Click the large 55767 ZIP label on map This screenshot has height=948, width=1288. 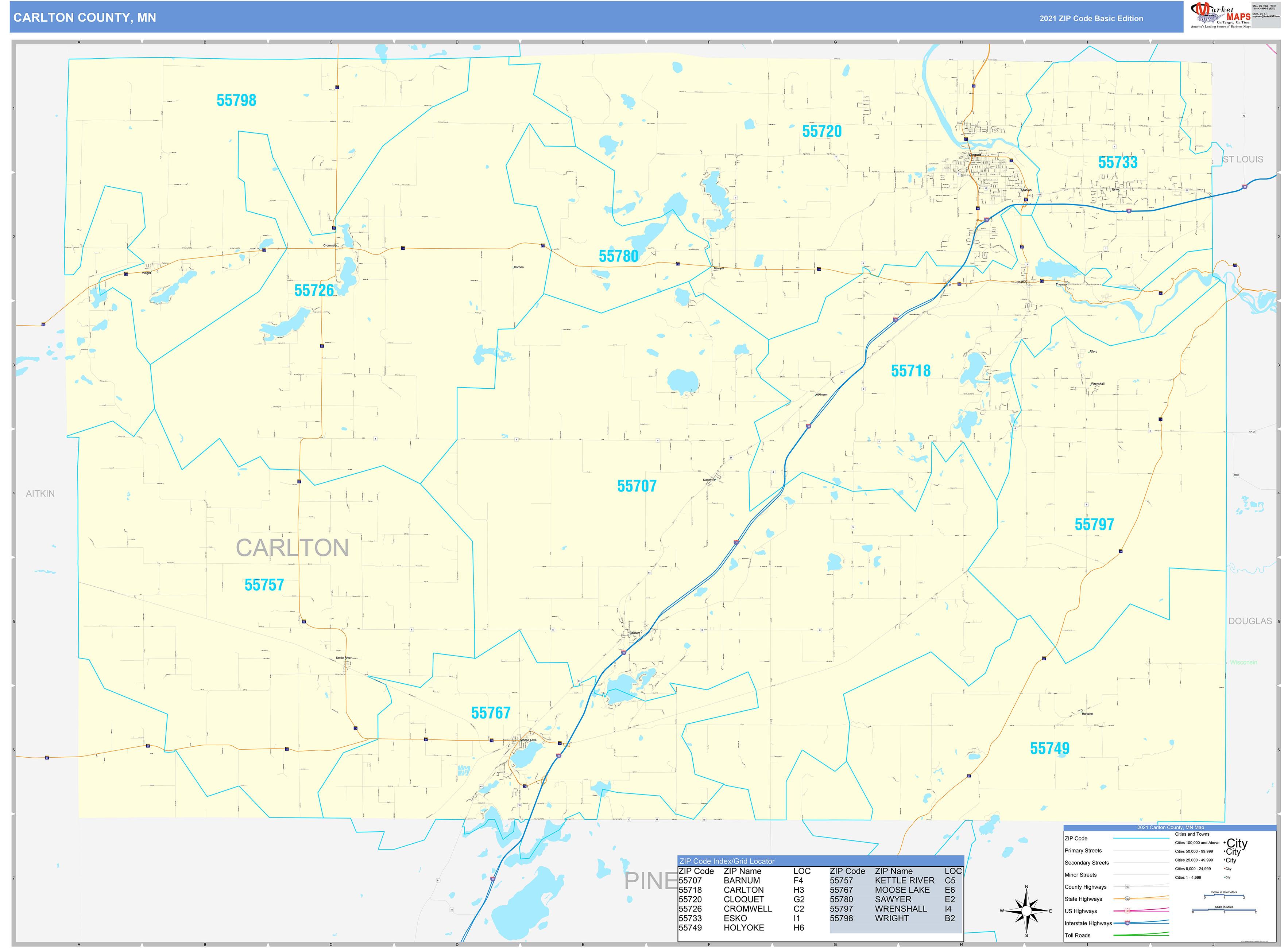point(491,713)
